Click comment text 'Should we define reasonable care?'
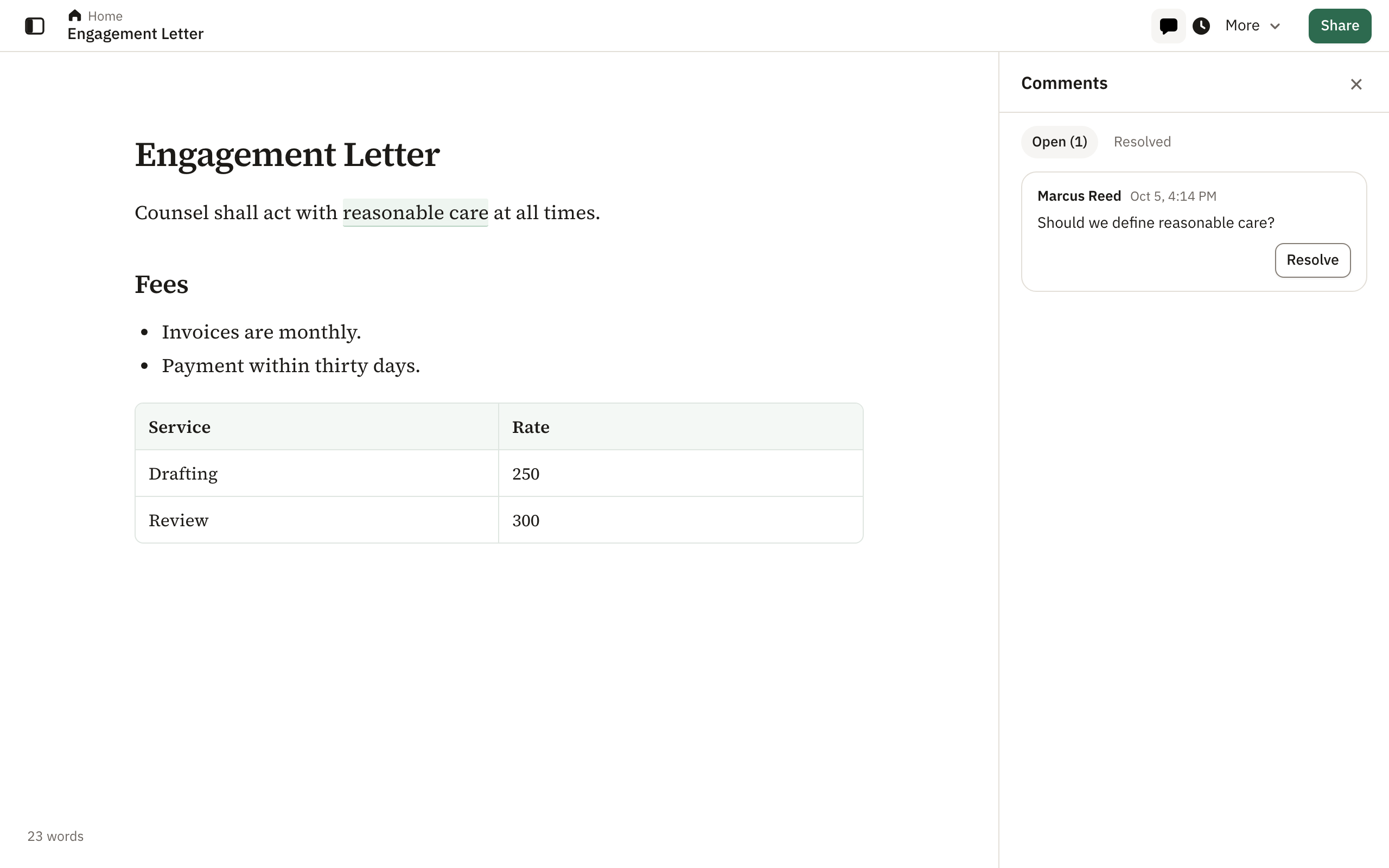This screenshot has width=1389, height=868. (x=1155, y=223)
